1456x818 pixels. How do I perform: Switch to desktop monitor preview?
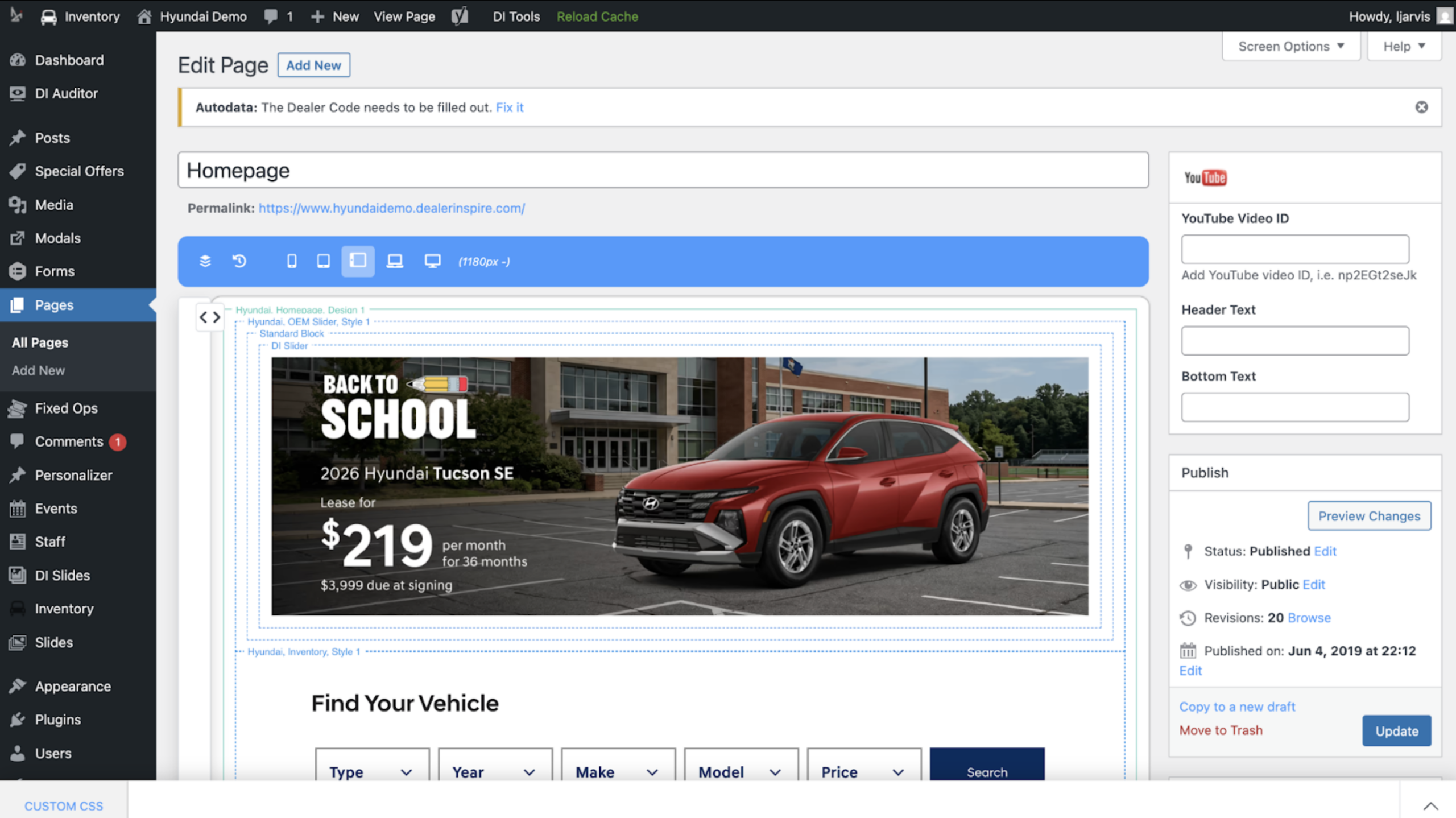(432, 261)
